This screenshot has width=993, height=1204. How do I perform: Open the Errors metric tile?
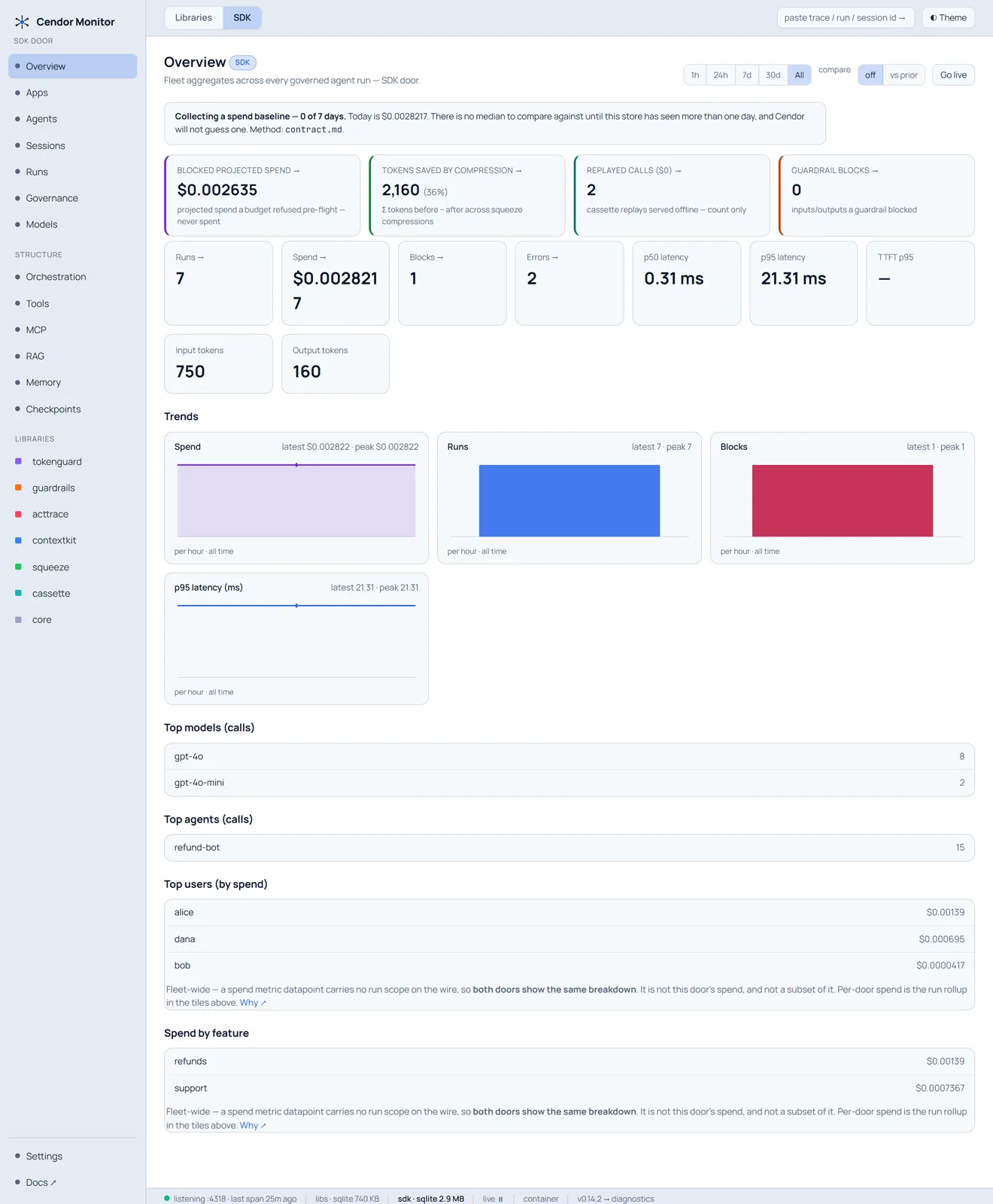[569, 283]
